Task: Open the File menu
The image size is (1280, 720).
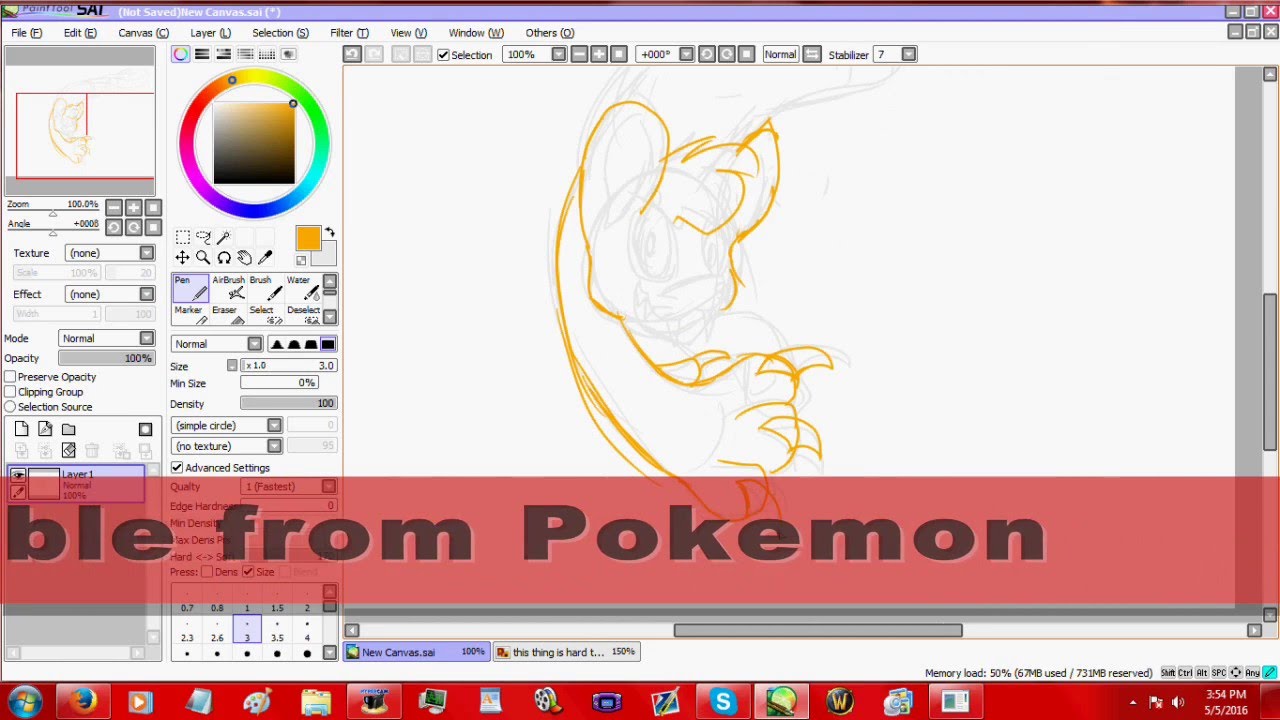Action: [x=27, y=33]
